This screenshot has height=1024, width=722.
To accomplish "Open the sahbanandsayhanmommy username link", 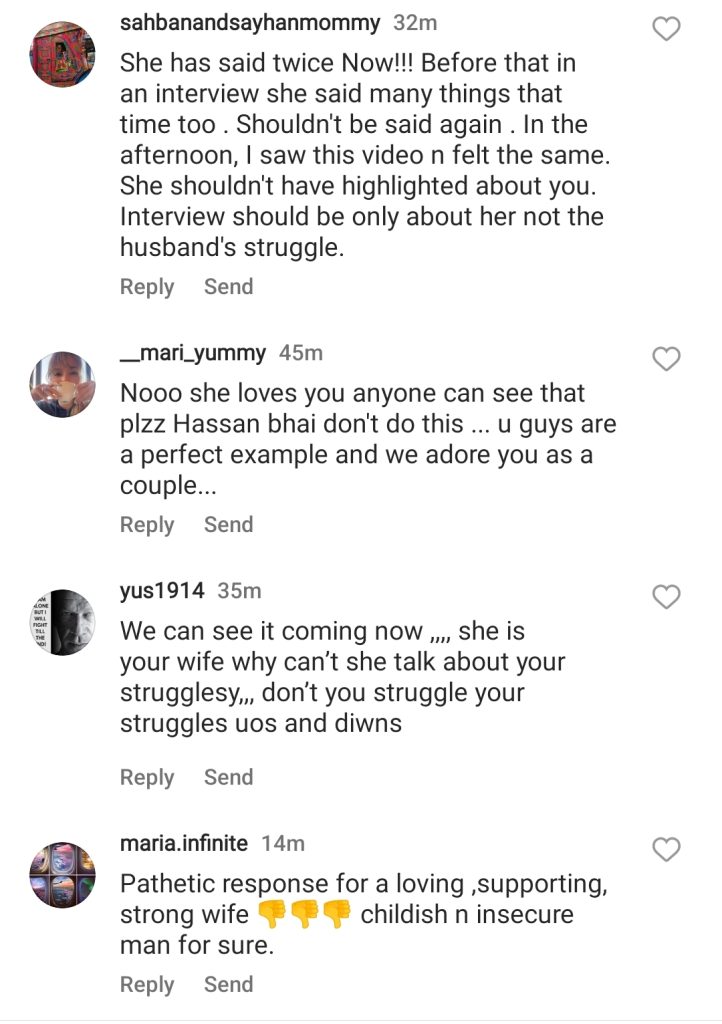I will coord(249,23).
